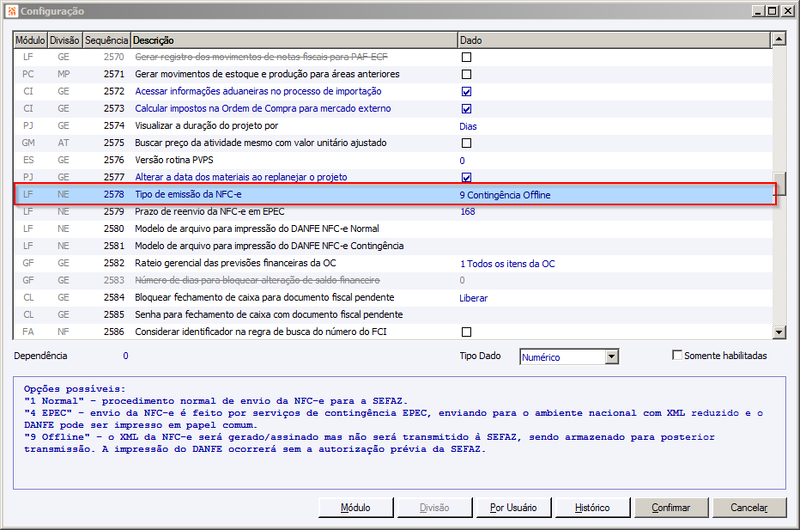Select row Tipo de emissão da NFC-e

pos(394,194)
